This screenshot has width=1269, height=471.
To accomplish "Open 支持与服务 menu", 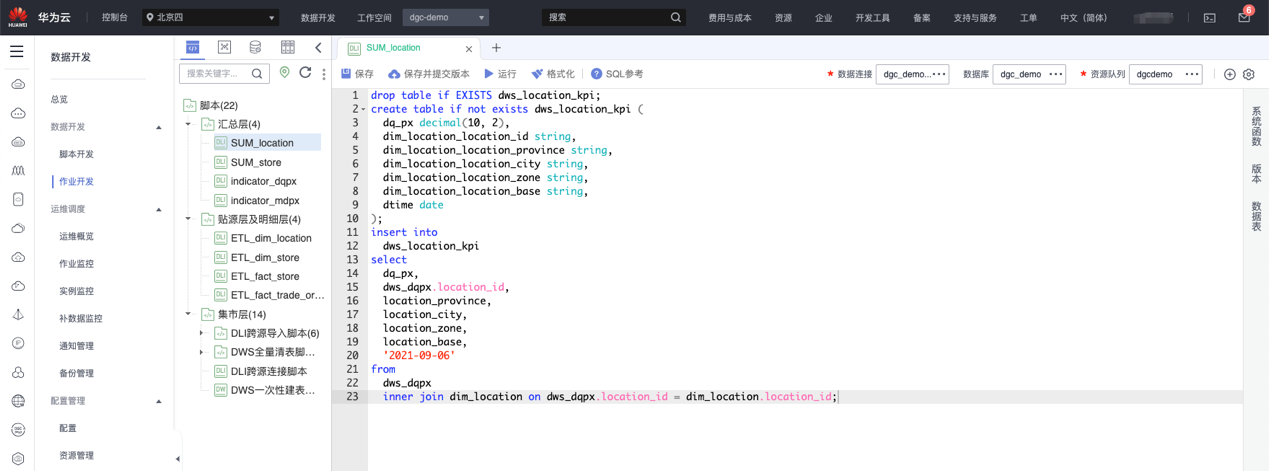I will (x=975, y=17).
